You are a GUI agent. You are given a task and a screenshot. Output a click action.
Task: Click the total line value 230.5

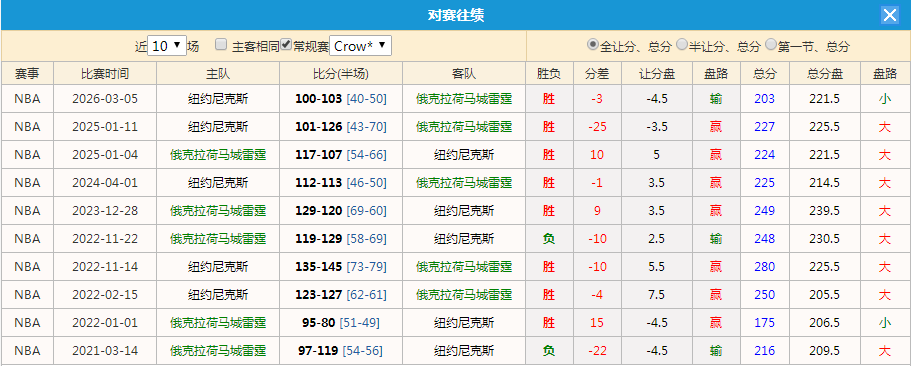[x=825, y=238]
